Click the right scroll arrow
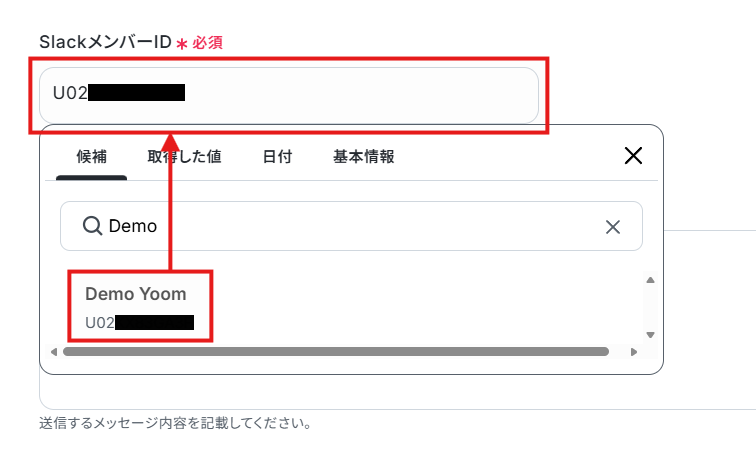 pyautogui.click(x=634, y=352)
